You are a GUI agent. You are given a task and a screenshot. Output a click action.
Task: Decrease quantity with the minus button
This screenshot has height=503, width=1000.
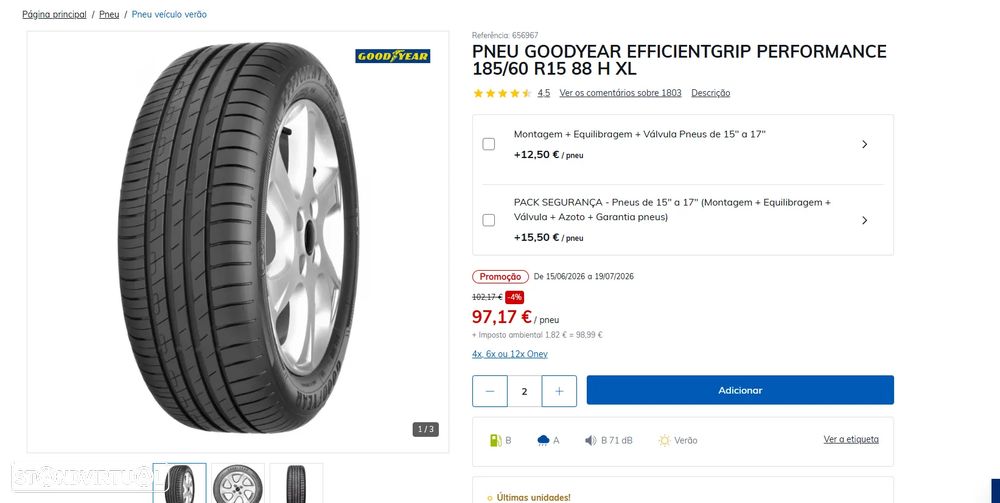(490, 391)
